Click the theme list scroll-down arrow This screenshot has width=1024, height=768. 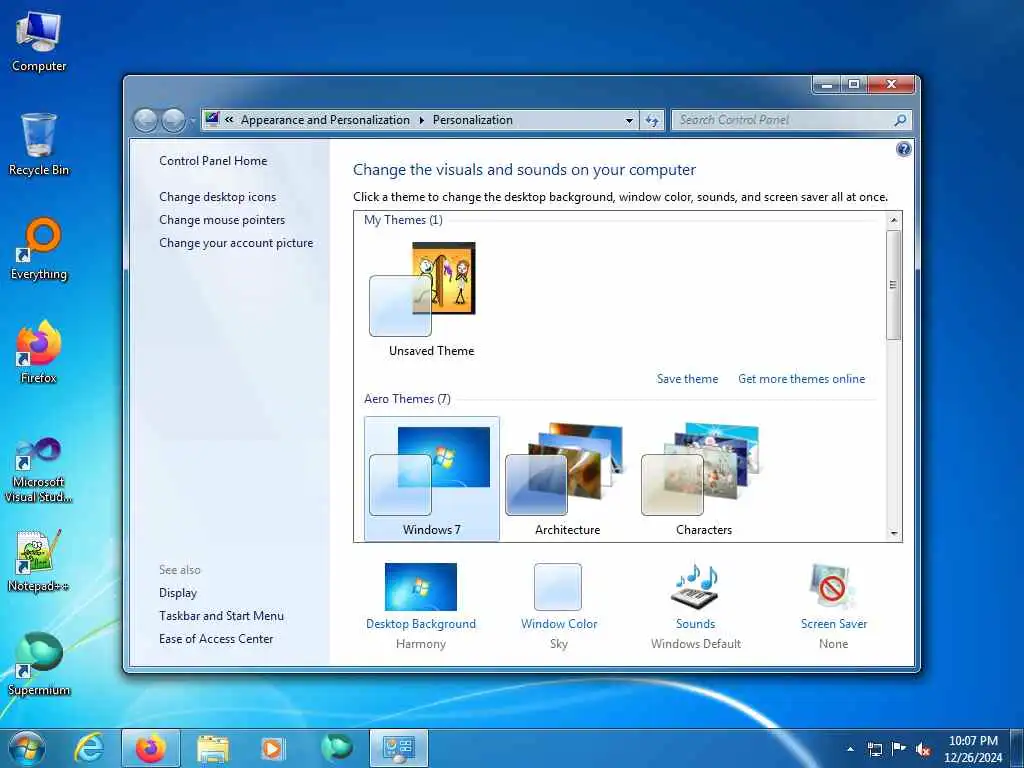click(893, 534)
